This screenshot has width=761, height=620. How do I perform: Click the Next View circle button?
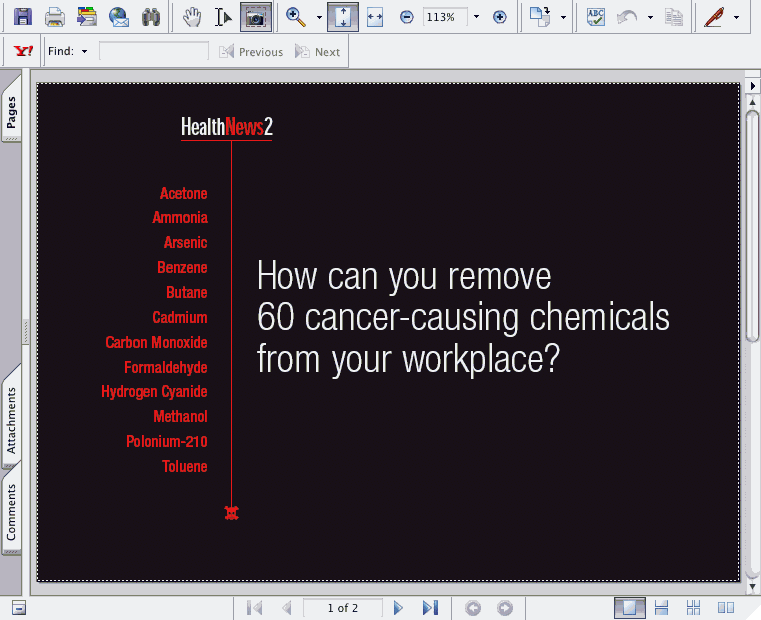coord(505,608)
